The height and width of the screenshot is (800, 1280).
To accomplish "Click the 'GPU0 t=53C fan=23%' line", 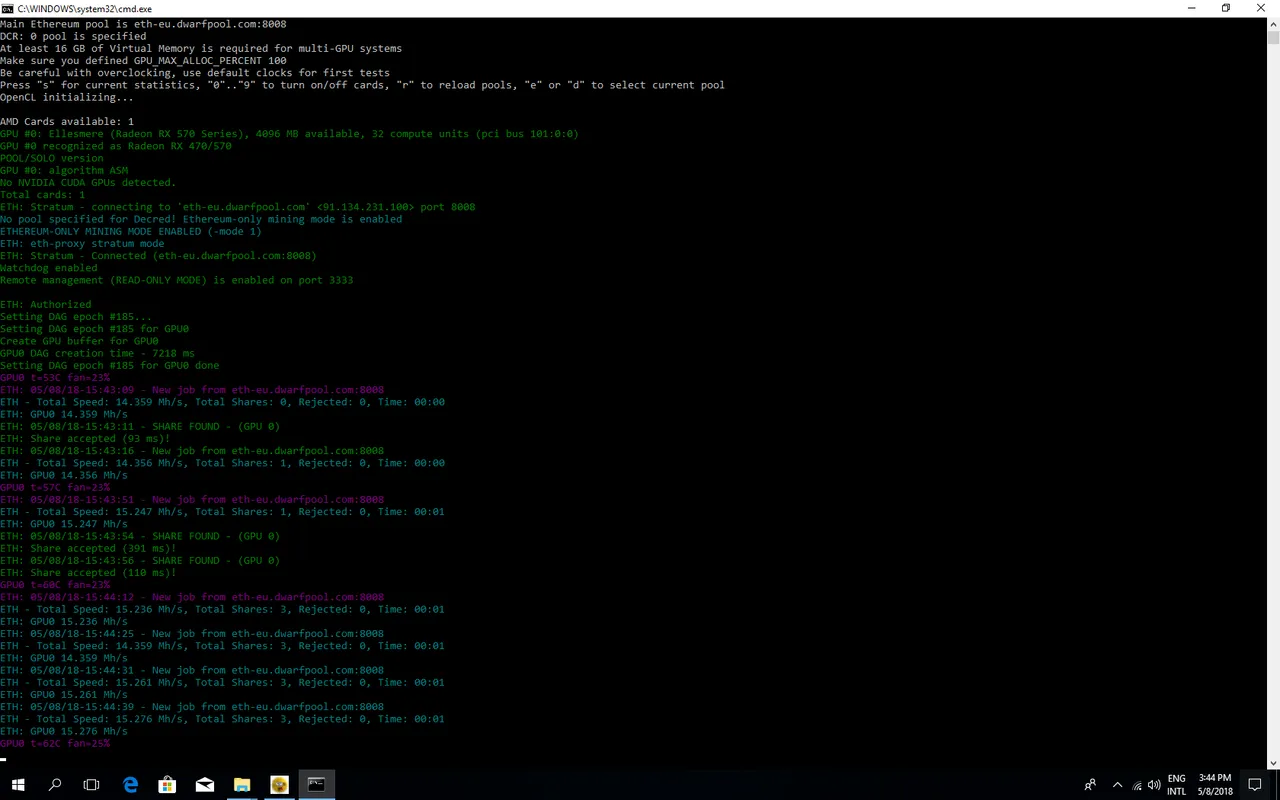I will click(x=55, y=378).
